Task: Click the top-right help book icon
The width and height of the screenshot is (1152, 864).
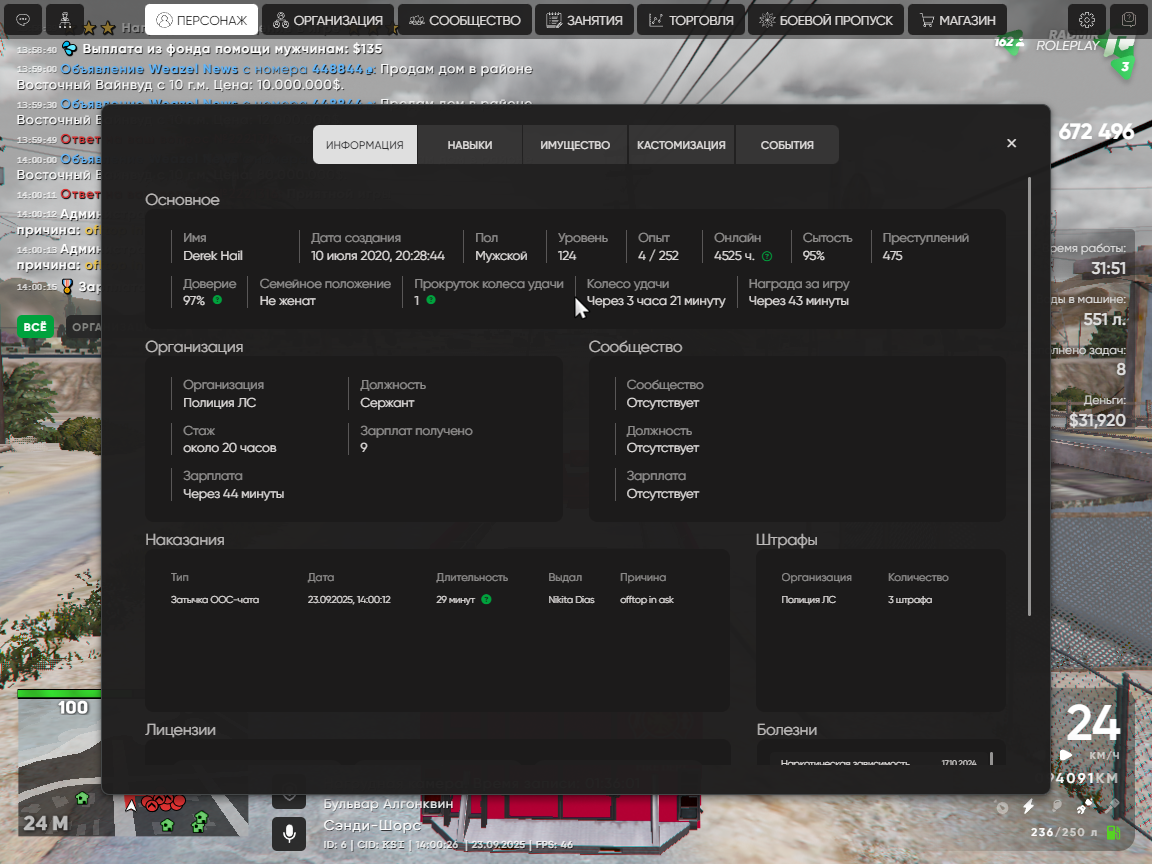Action: [1128, 20]
